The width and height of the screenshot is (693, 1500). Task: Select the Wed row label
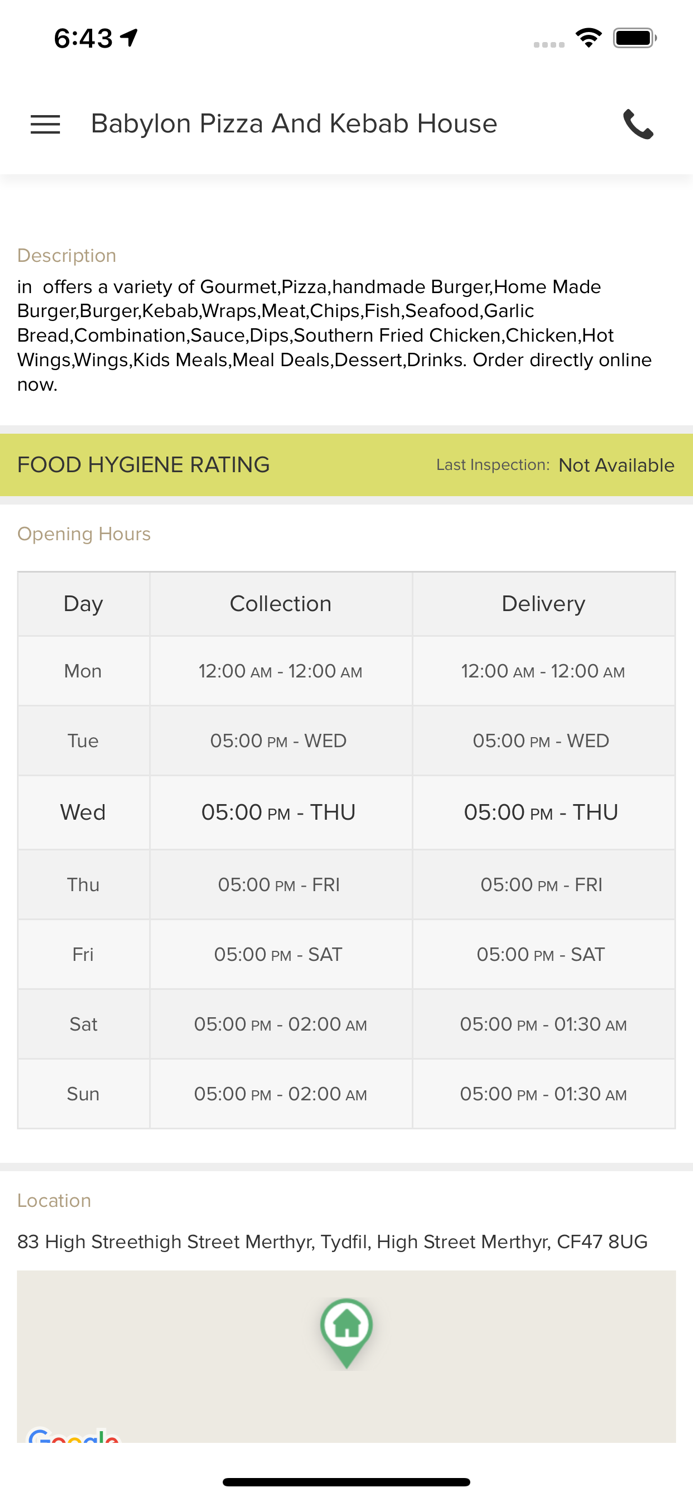point(83,812)
